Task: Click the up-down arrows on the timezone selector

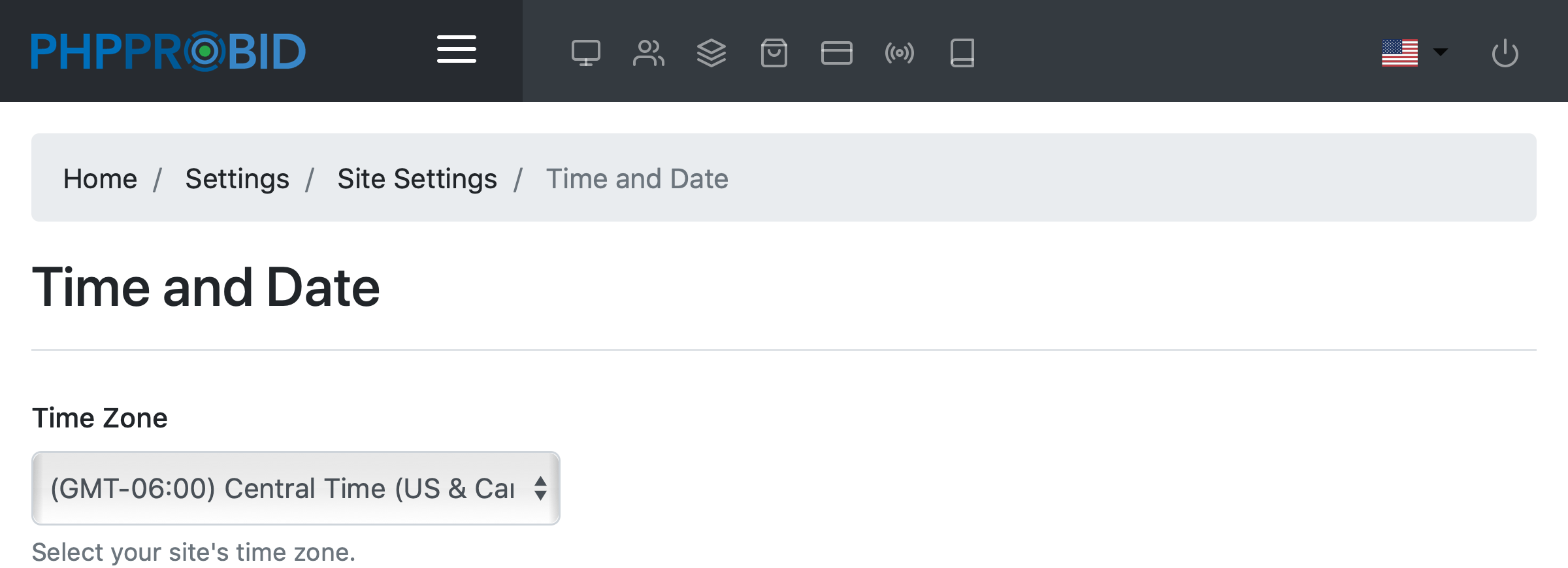Action: (540, 488)
